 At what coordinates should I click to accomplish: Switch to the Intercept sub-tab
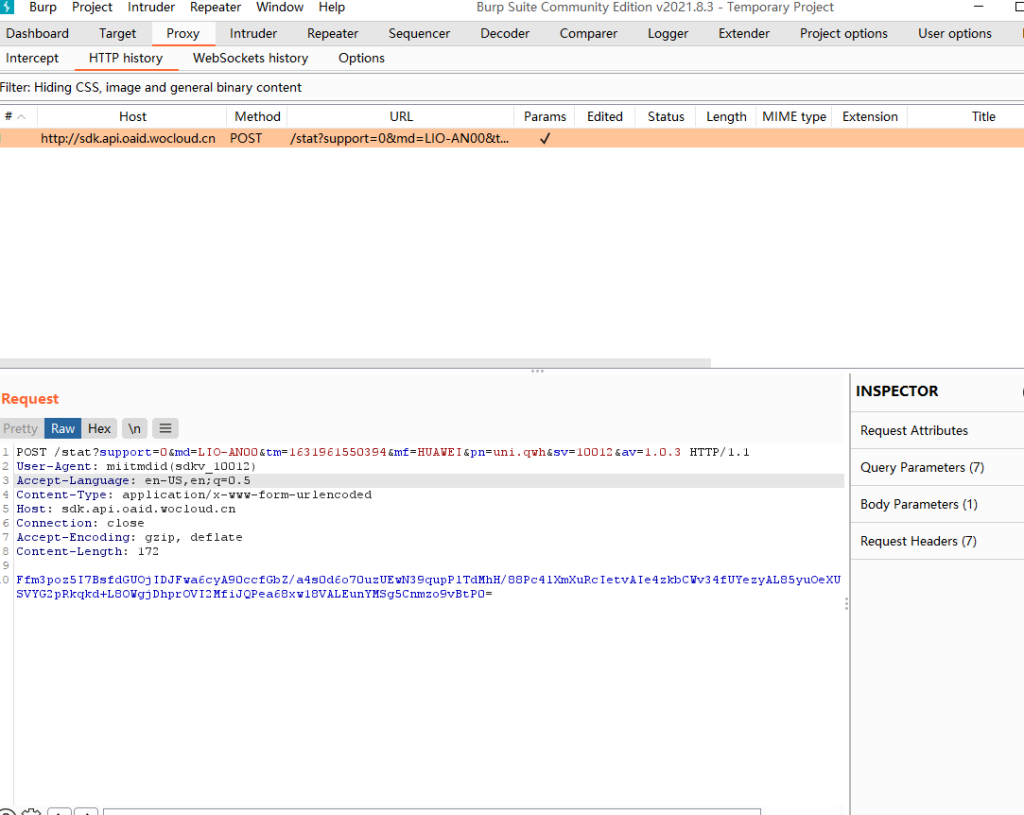(x=32, y=58)
